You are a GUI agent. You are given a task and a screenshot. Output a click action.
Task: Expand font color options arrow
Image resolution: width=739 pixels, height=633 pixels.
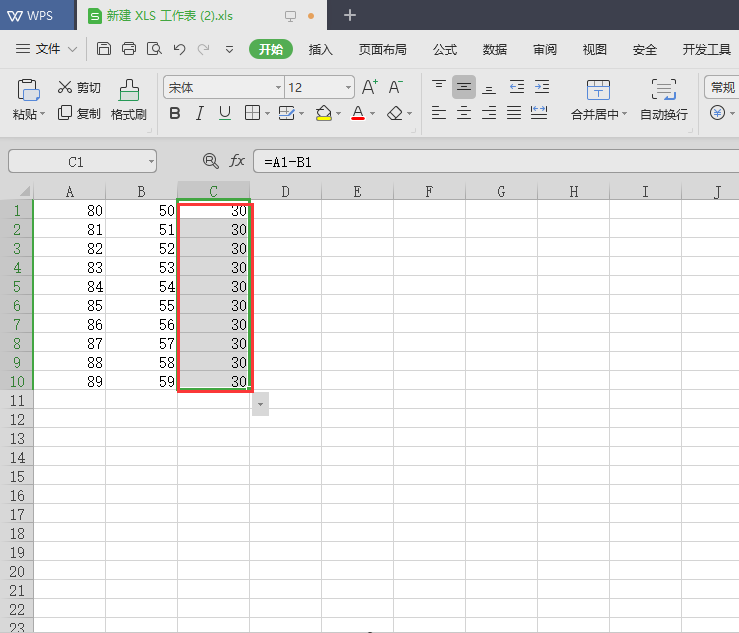point(372,114)
